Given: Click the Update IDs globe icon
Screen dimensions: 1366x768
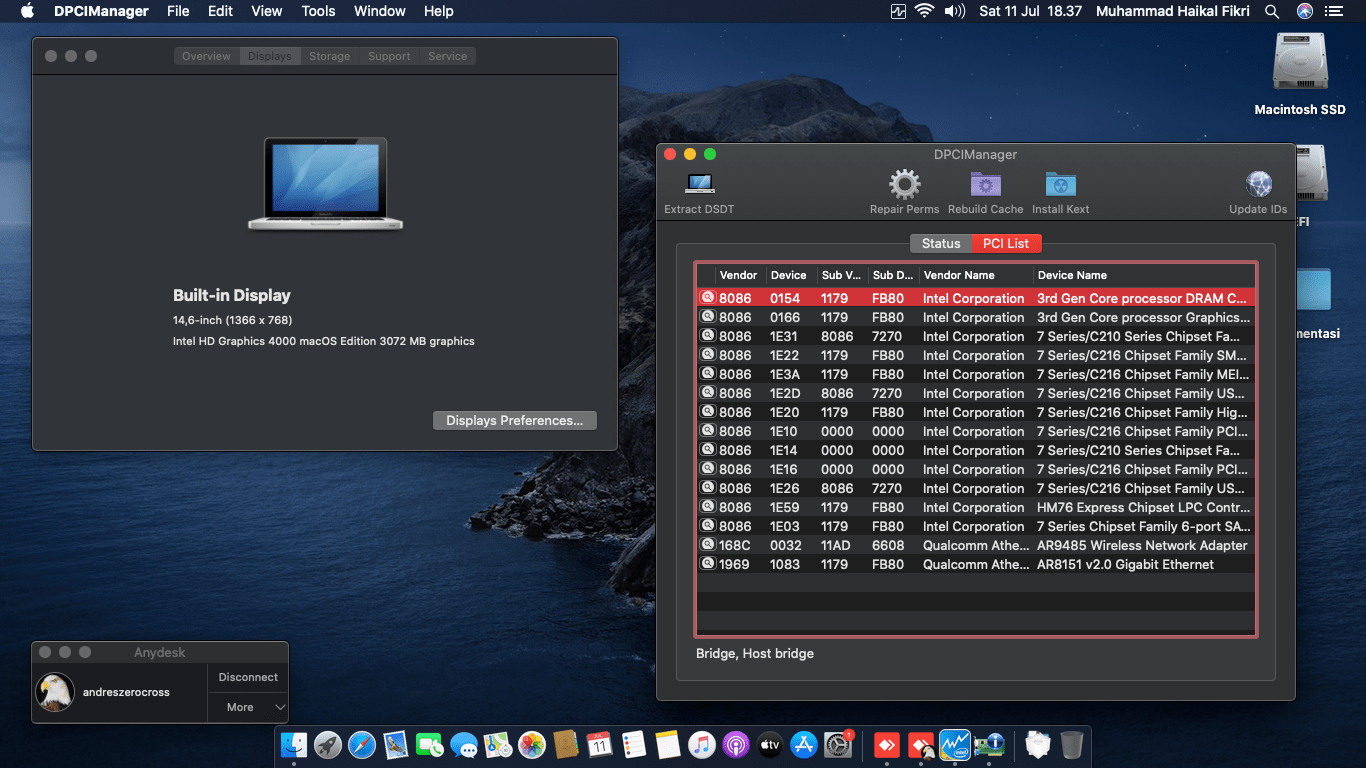Looking at the screenshot, I should (1258, 185).
